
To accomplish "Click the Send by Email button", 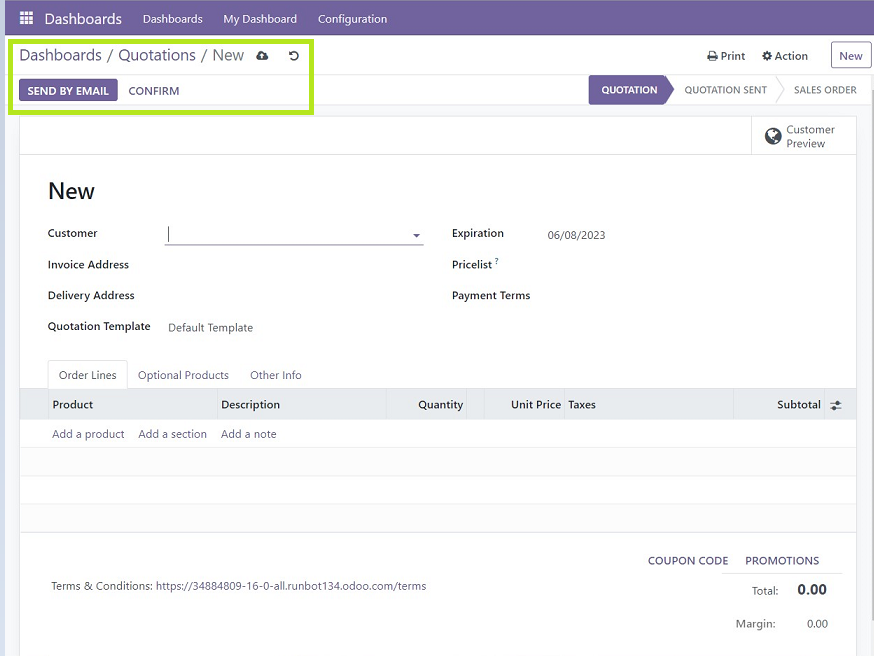I will [x=68, y=90].
